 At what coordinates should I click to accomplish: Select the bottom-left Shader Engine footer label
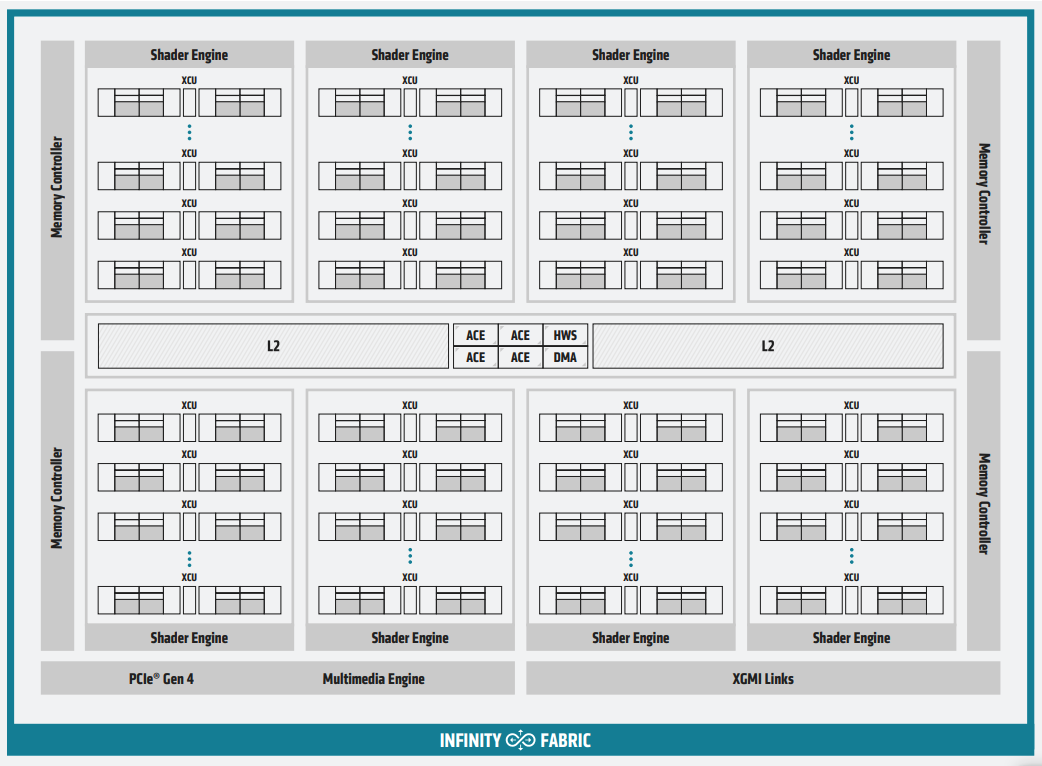(189, 638)
